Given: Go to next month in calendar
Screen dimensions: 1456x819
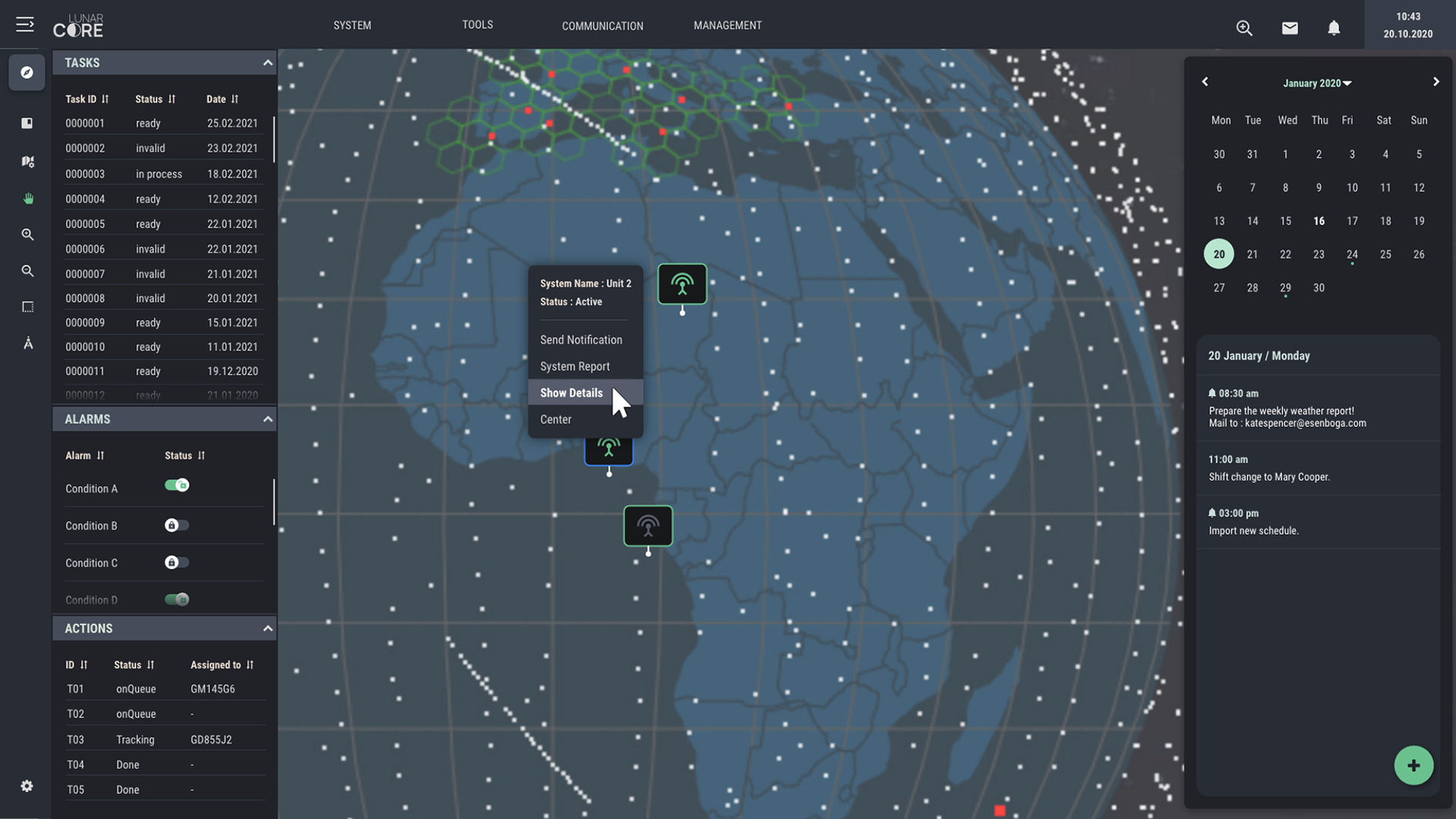Looking at the screenshot, I should (x=1436, y=82).
